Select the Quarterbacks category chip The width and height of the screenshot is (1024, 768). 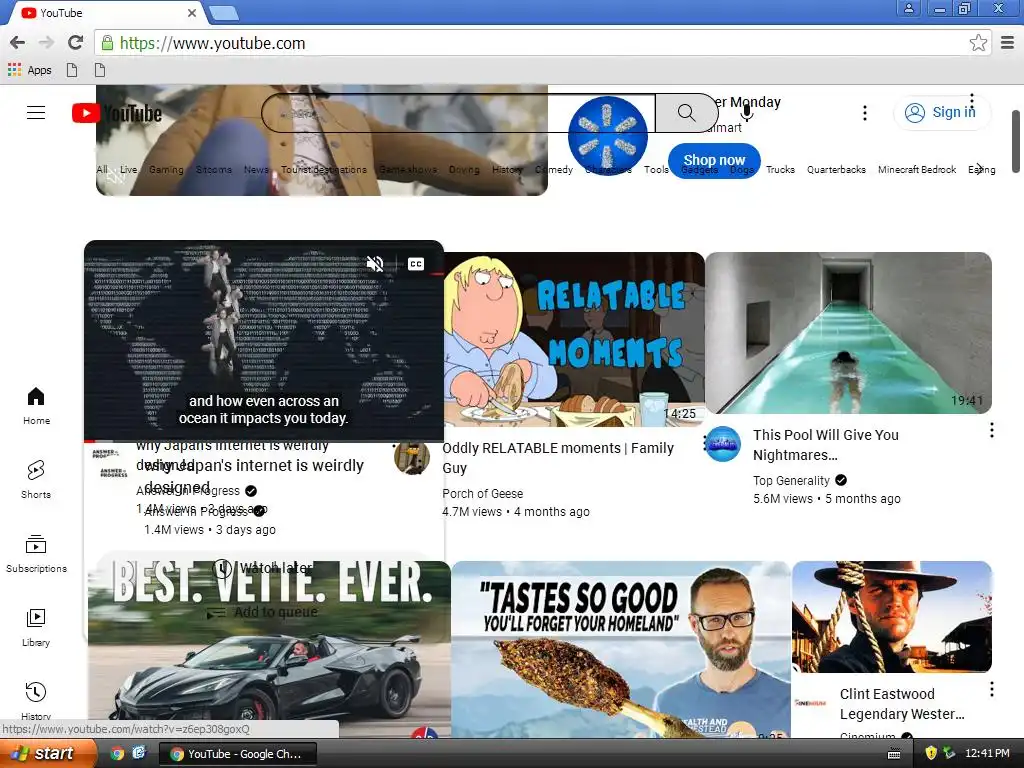pyautogui.click(x=836, y=170)
